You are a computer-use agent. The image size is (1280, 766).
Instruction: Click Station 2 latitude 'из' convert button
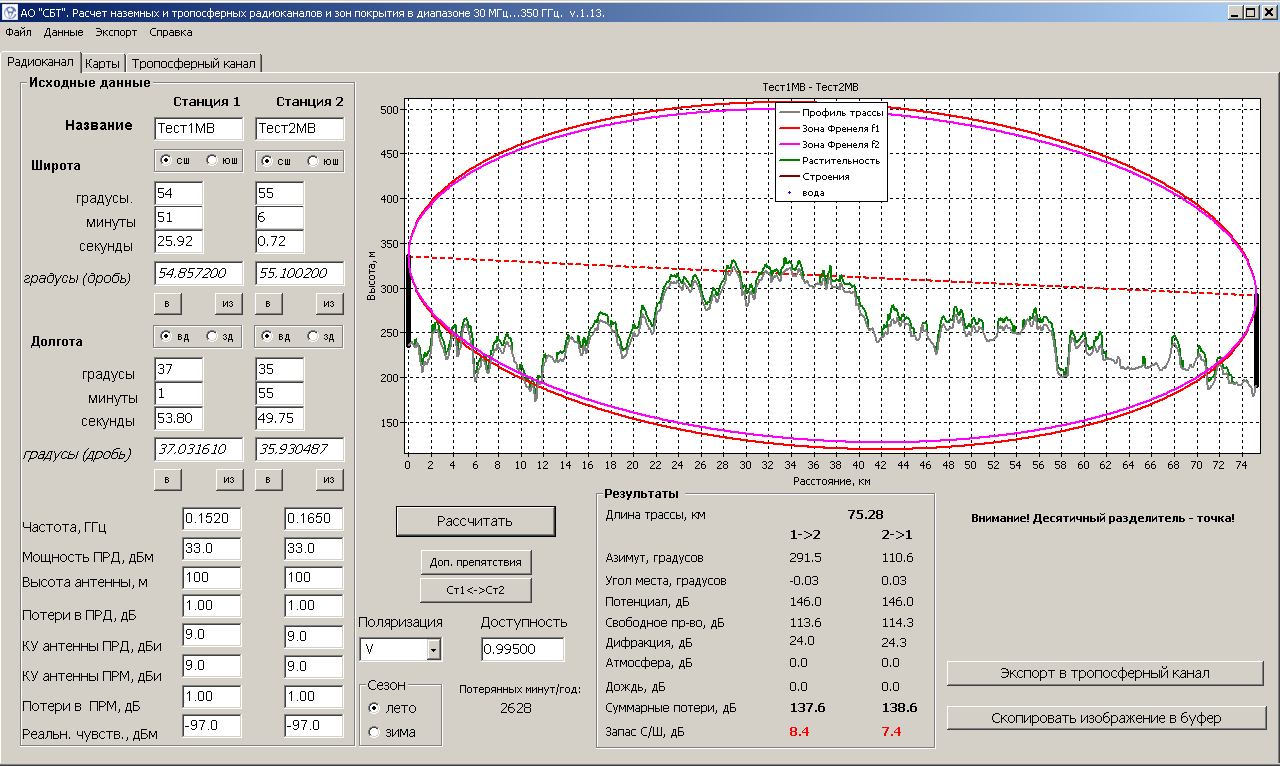coord(330,304)
